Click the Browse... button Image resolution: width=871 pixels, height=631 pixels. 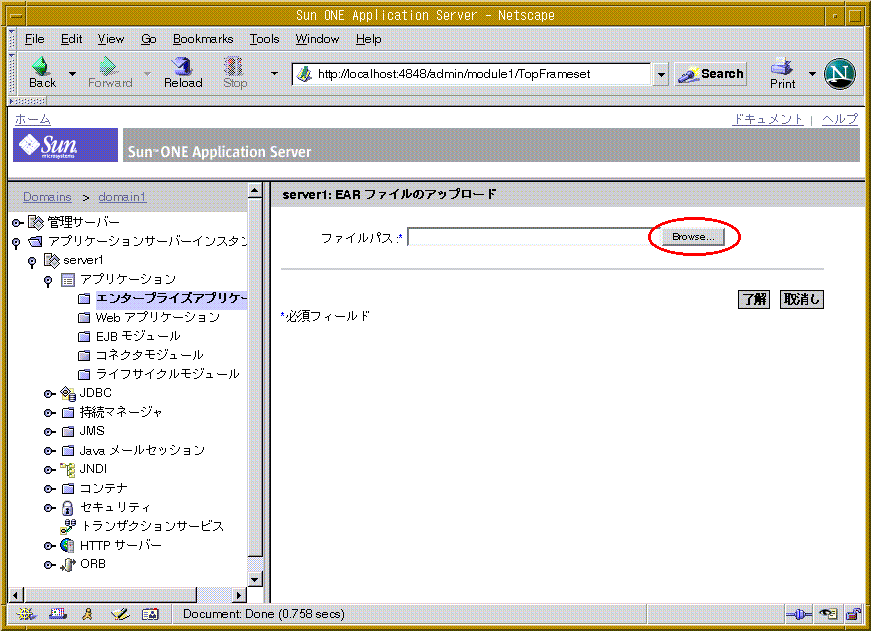coord(693,237)
